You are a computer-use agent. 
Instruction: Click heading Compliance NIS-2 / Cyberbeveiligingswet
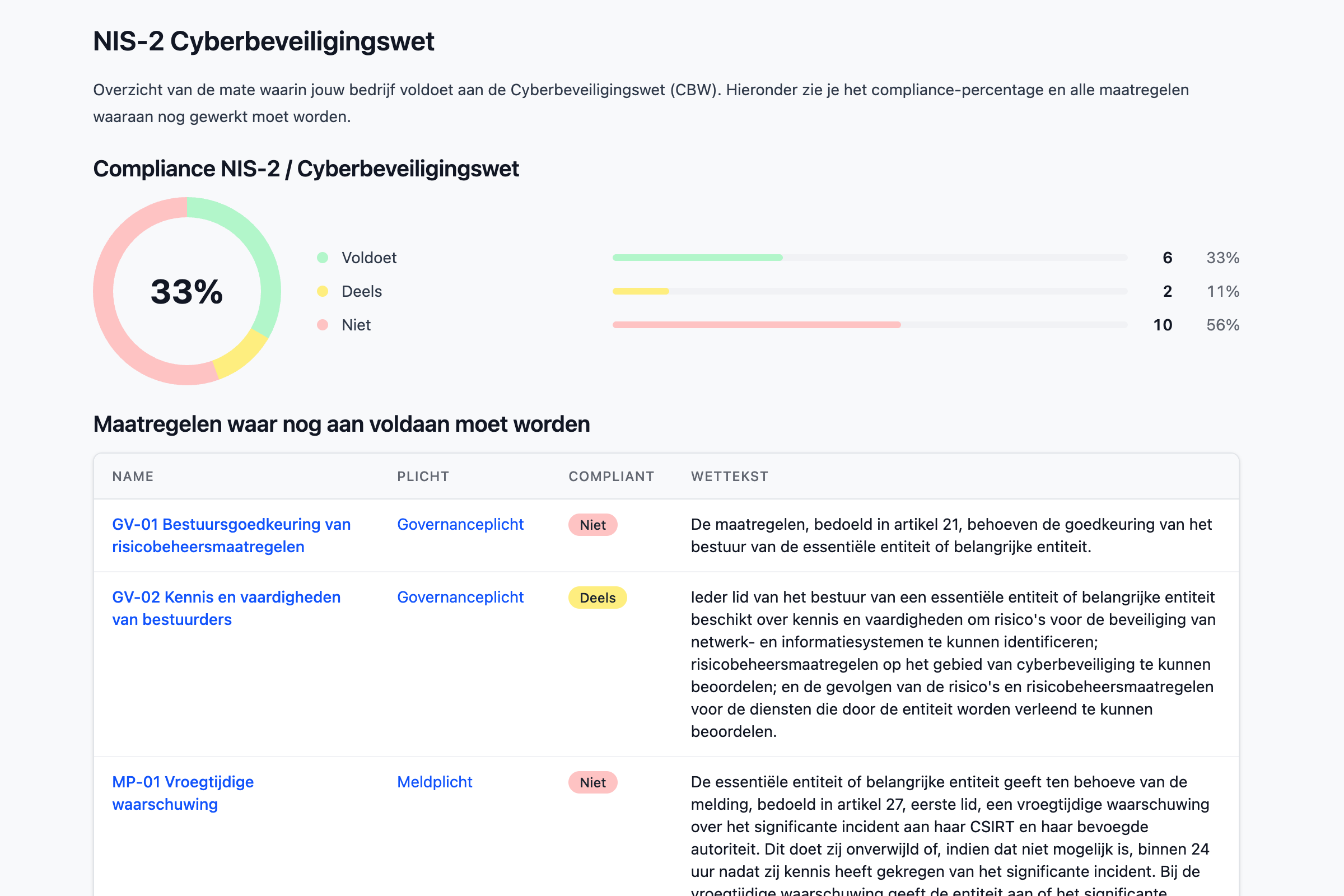pyautogui.click(x=306, y=169)
